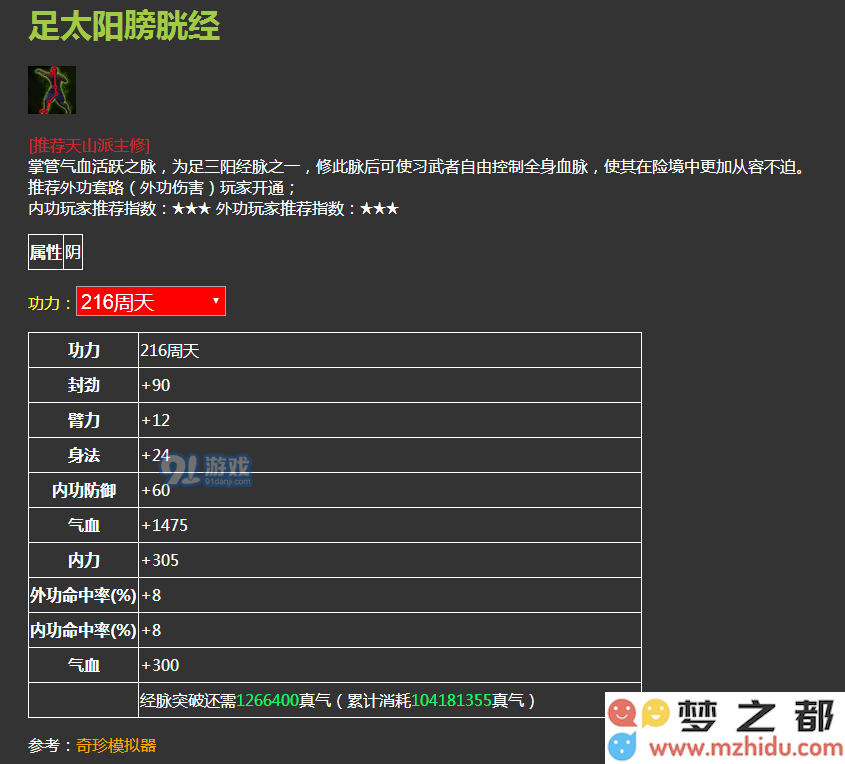845x764 pixels.
Task: Click the 足太阳膀胱经 page title
Action: coord(124,25)
